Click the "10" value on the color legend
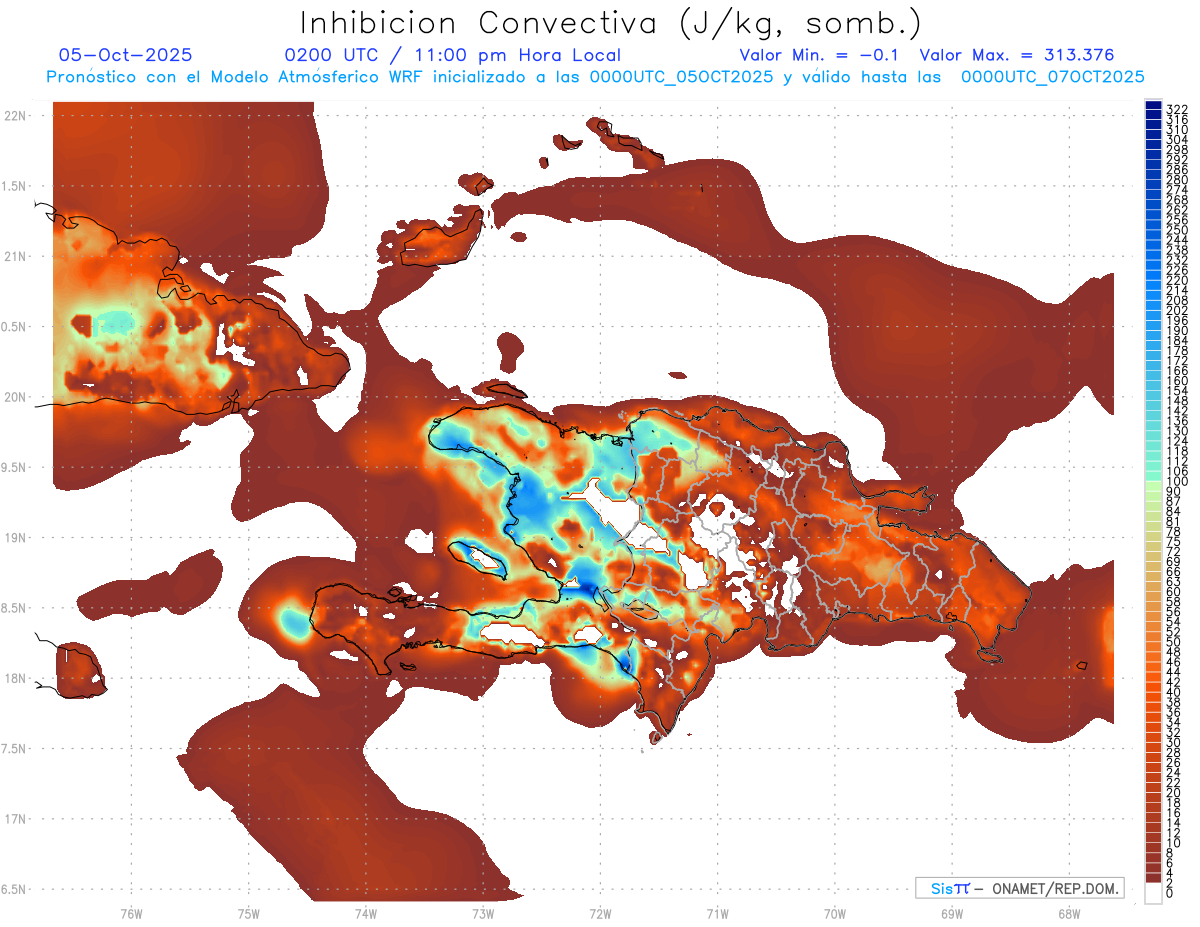The height and width of the screenshot is (927, 1200). coord(1174,843)
